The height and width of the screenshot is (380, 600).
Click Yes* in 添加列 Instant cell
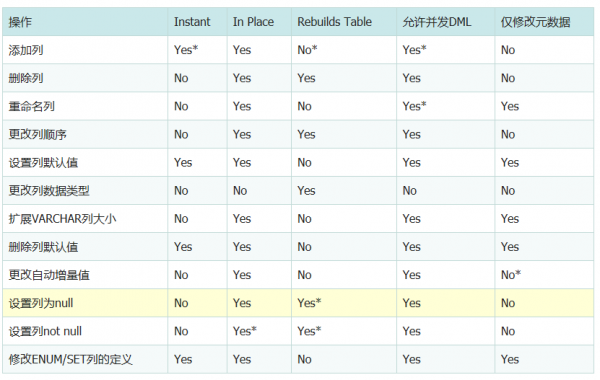click(186, 50)
